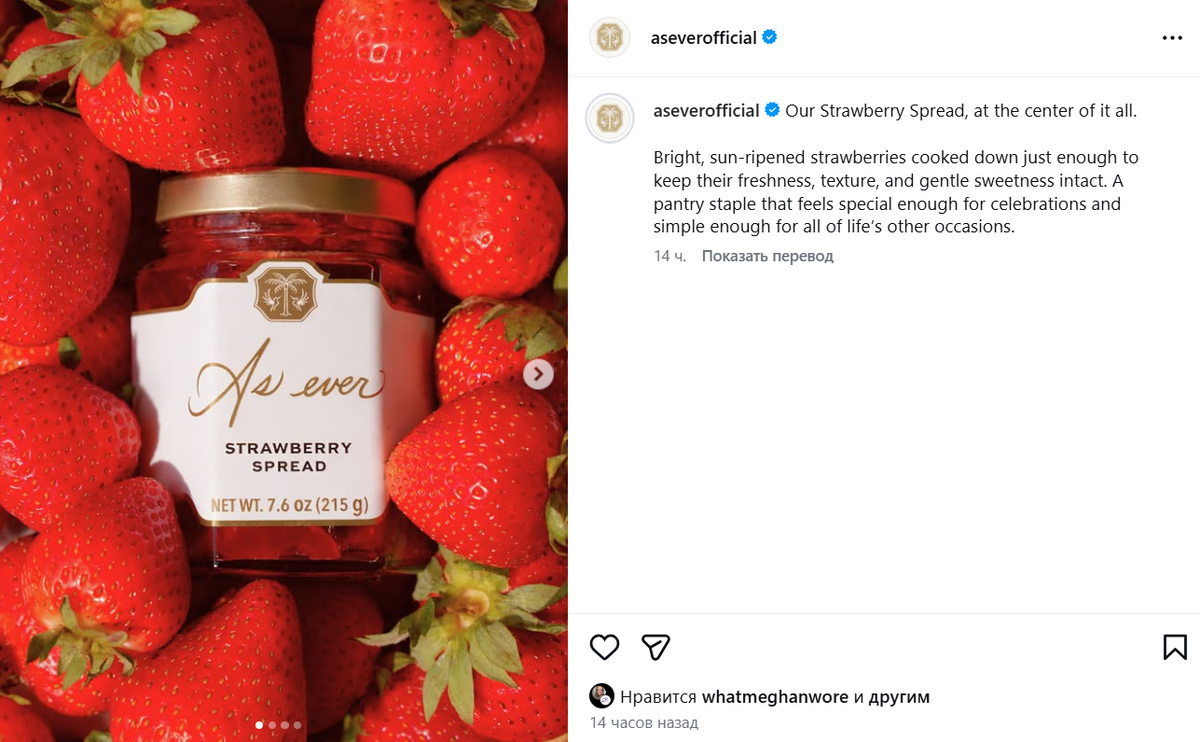Like the post with the heart icon
This screenshot has height=742, width=1200.
click(604, 647)
